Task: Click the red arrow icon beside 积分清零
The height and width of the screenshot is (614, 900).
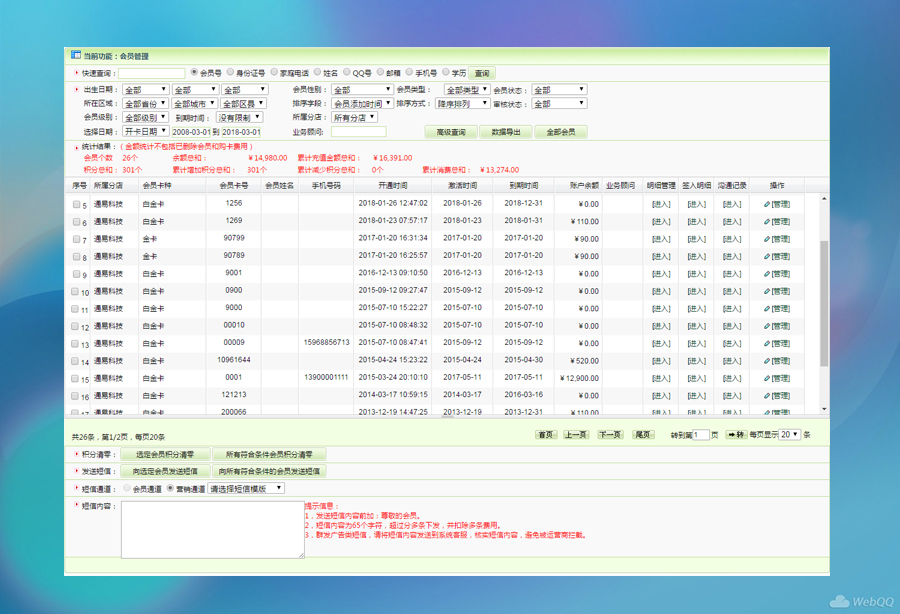Action: tap(77, 454)
